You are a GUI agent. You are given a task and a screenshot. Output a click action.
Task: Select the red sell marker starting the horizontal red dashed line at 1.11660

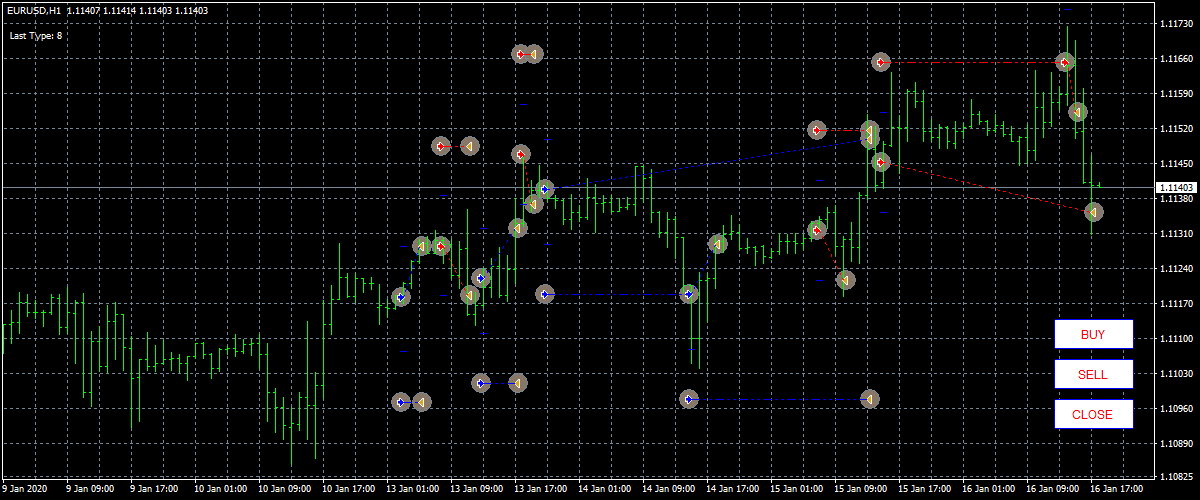pyautogui.click(x=880, y=62)
